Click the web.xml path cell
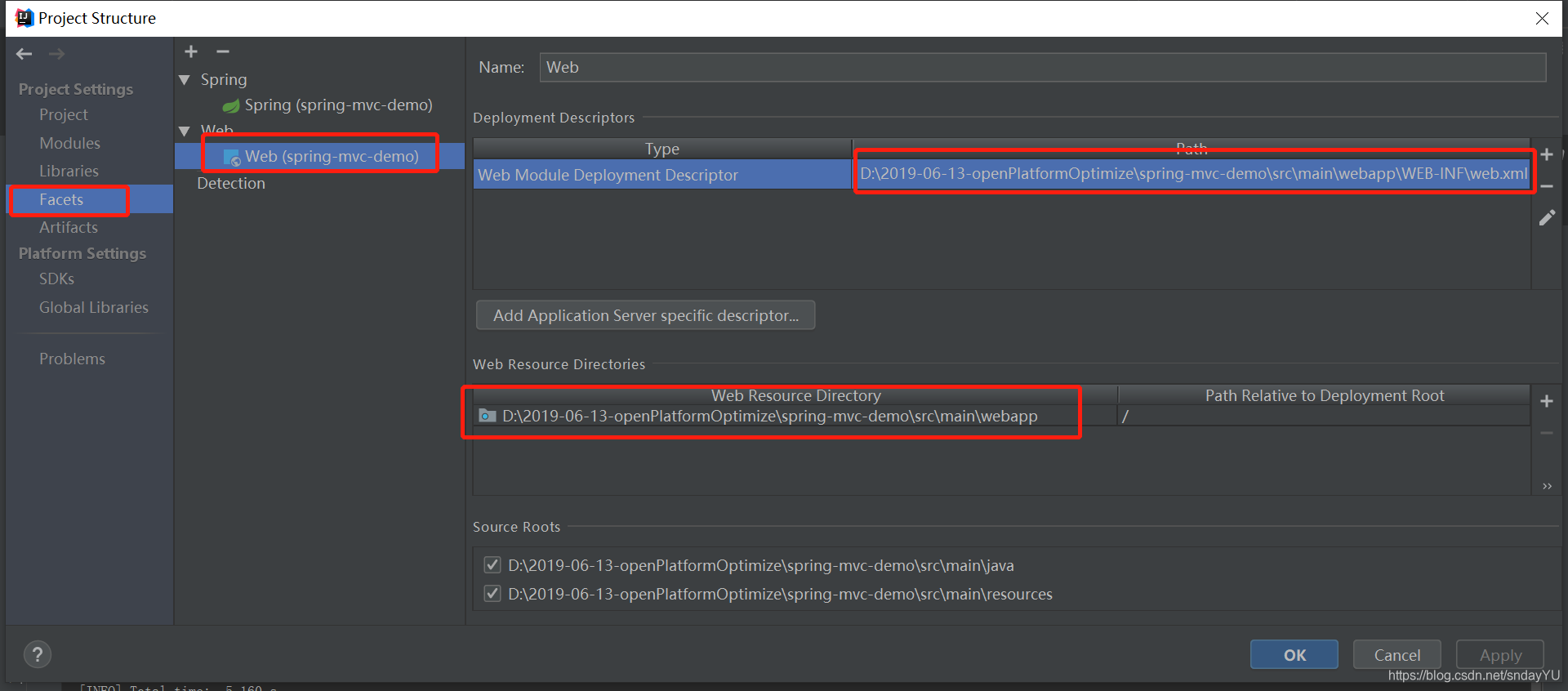Screen dimensions: 1568x691 1192,174
